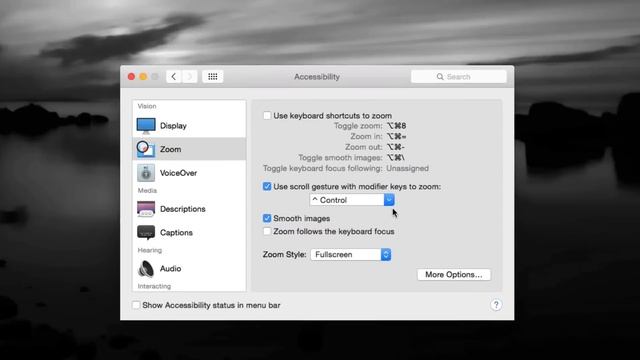The image size is (640, 360).
Task: Open Display accessibility settings
Action: [189, 126]
